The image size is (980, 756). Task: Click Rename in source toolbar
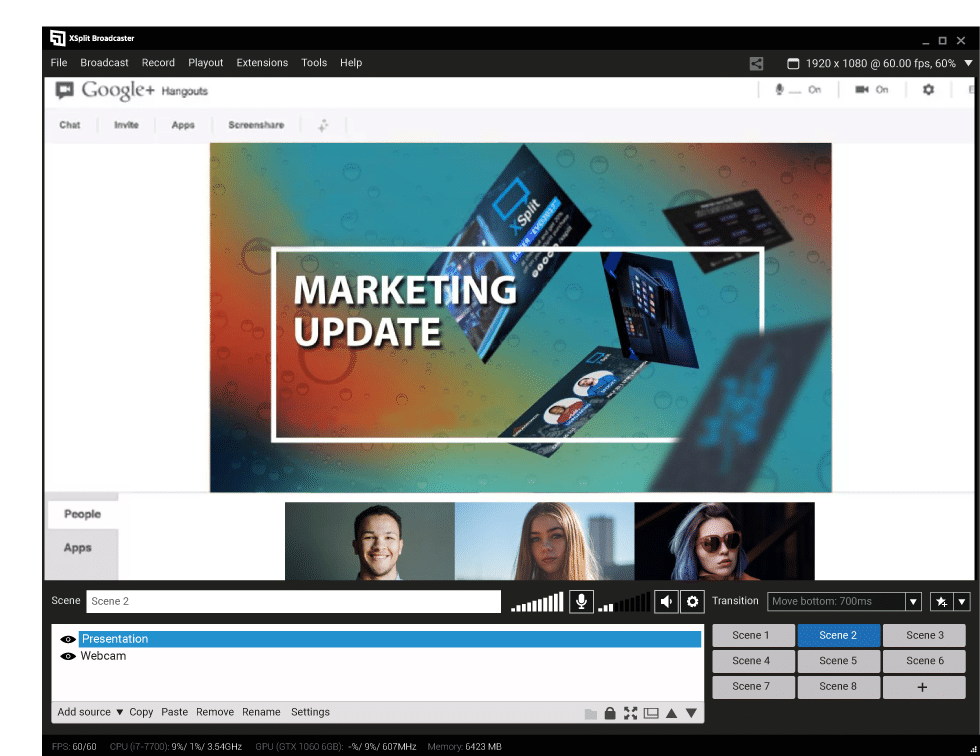(261, 712)
